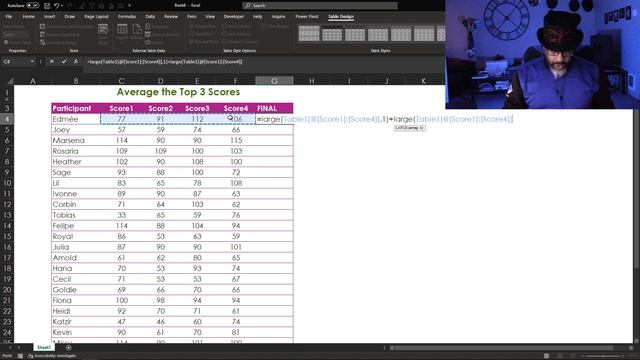Toggle the AutoSave switch
Image resolution: width=640 pixels, height=360 pixels.
(x=33, y=6)
